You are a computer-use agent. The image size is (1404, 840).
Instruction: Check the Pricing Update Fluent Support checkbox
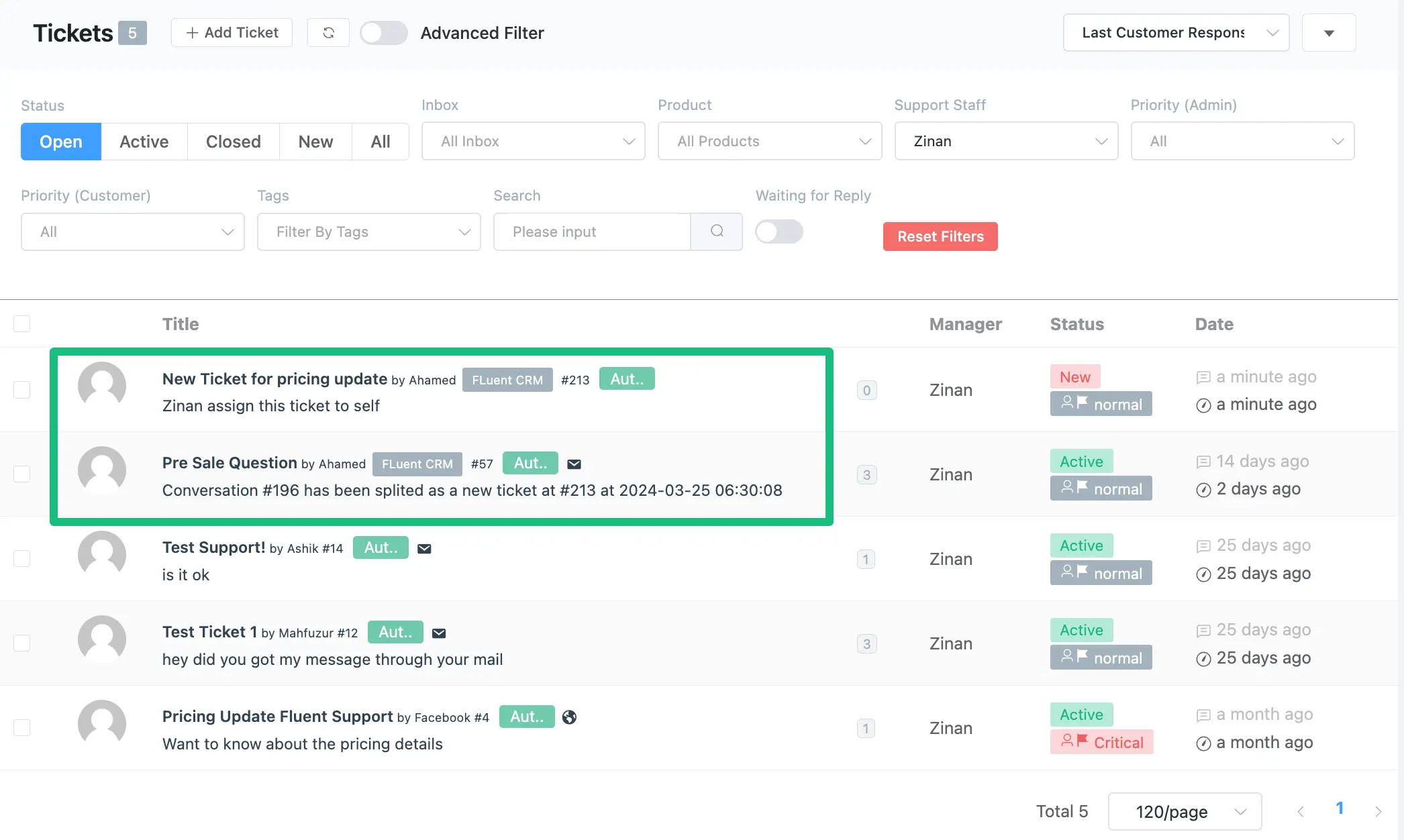(22, 727)
